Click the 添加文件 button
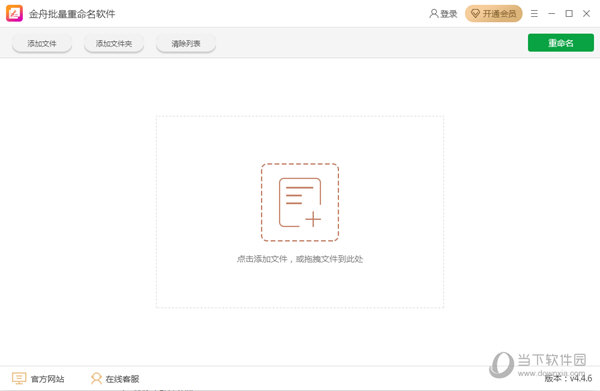600x391 pixels. pyautogui.click(x=42, y=43)
